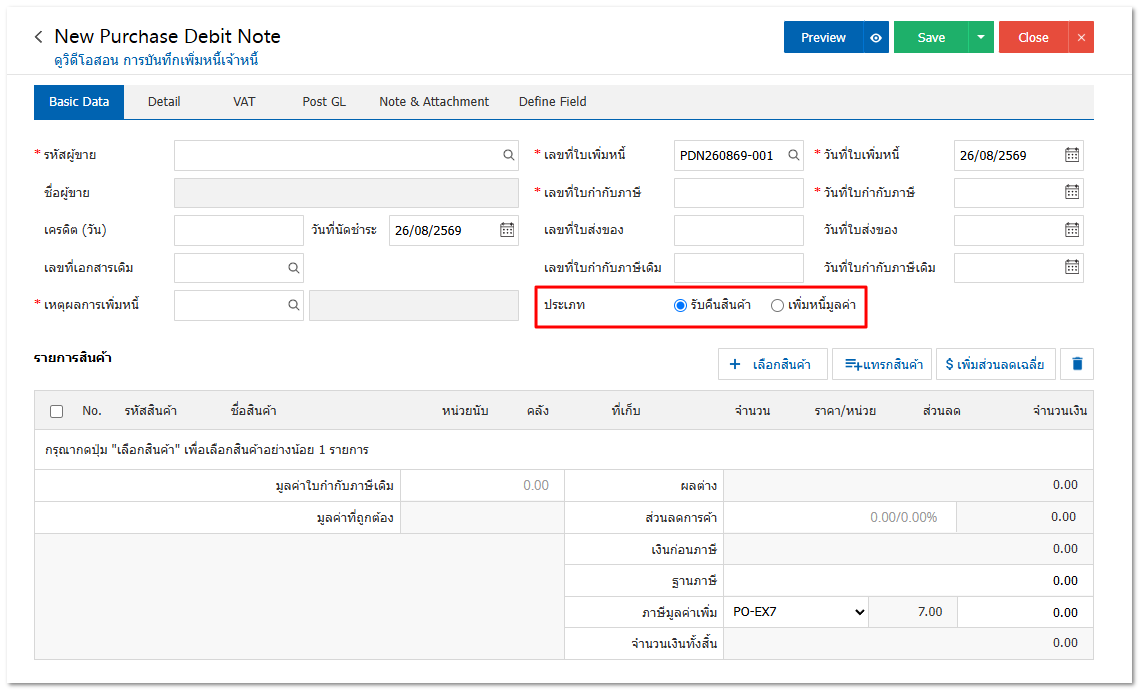Click the รหัสผู้ขาย input field
The image size is (1139, 690).
346,155
